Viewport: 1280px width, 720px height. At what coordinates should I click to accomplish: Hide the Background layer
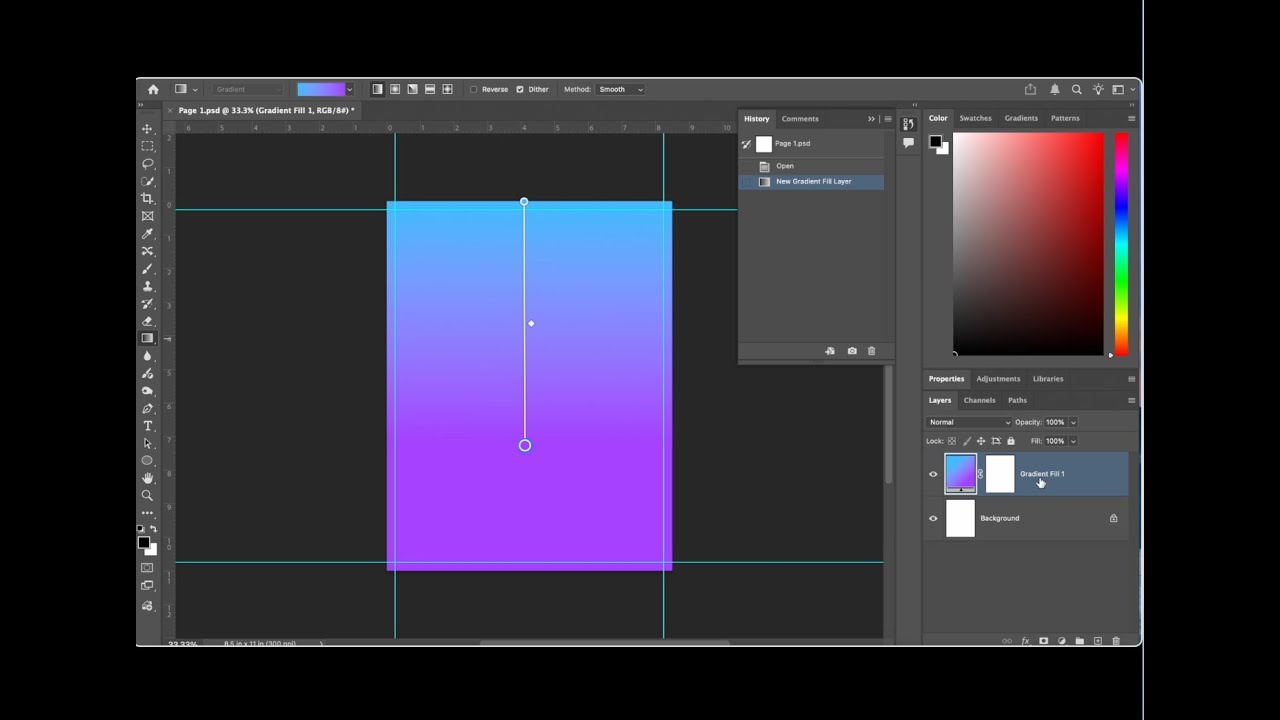[x=933, y=518]
